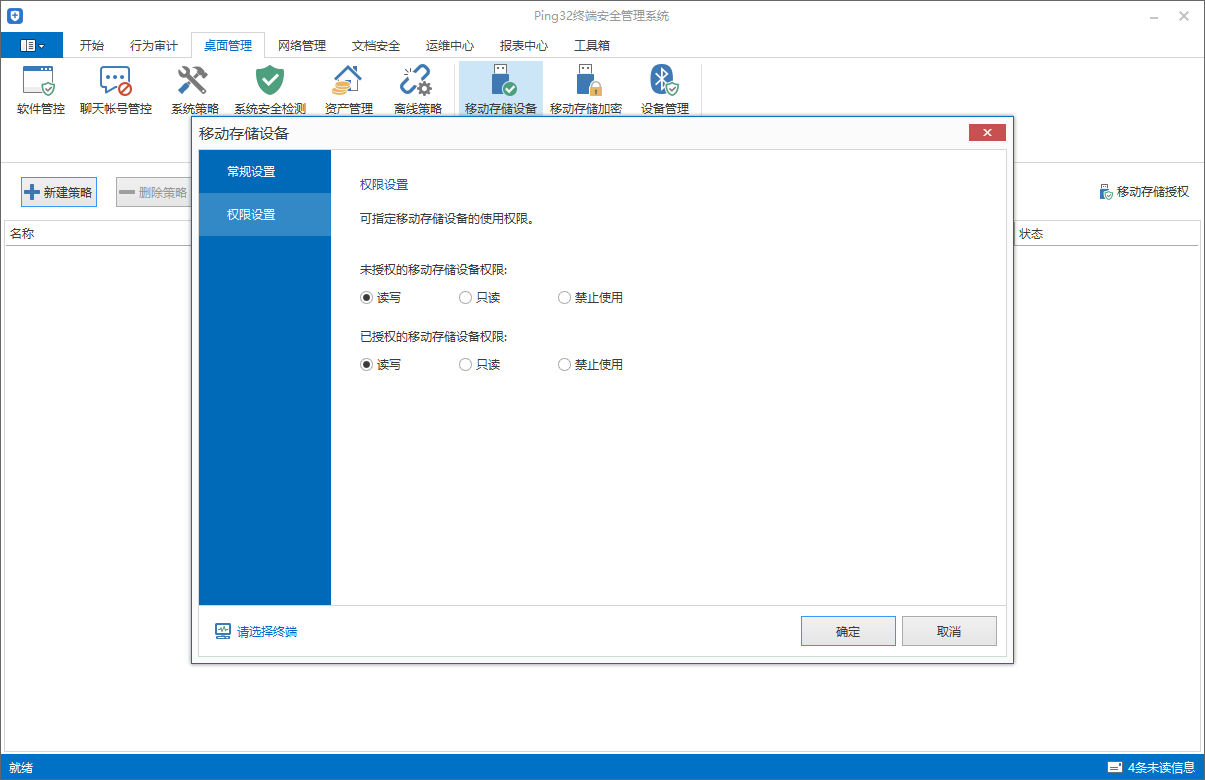The image size is (1205, 780).
Task: Switch to the 报表中心 ribbon tab
Action: click(524, 46)
